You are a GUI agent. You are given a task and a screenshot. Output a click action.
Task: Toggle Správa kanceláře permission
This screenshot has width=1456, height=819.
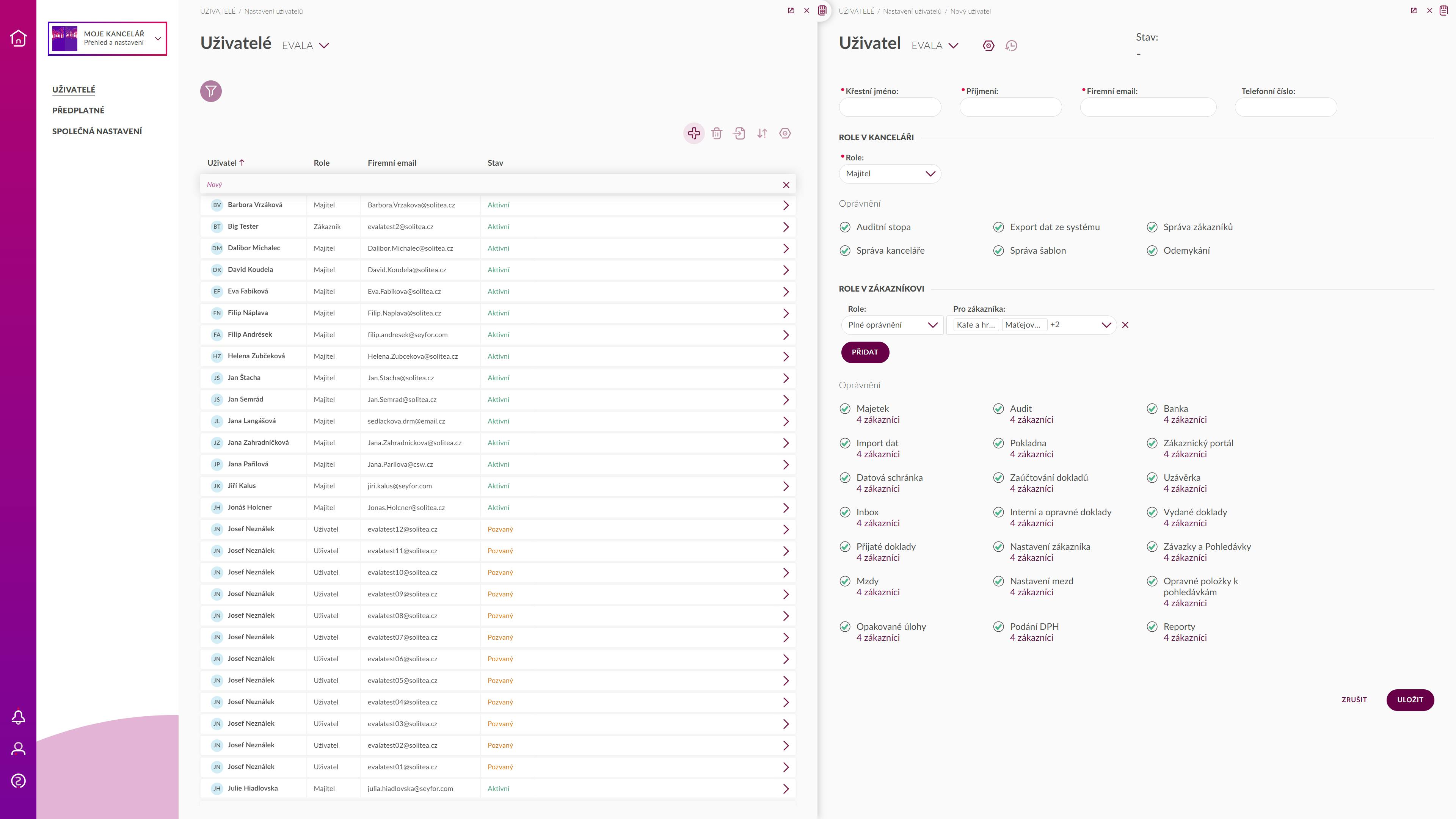point(845,250)
